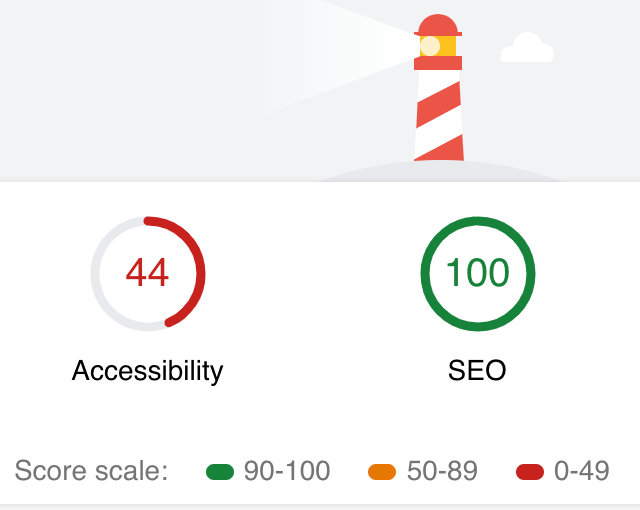Open the SEO category label
The image size is (640, 510).
coord(477,370)
